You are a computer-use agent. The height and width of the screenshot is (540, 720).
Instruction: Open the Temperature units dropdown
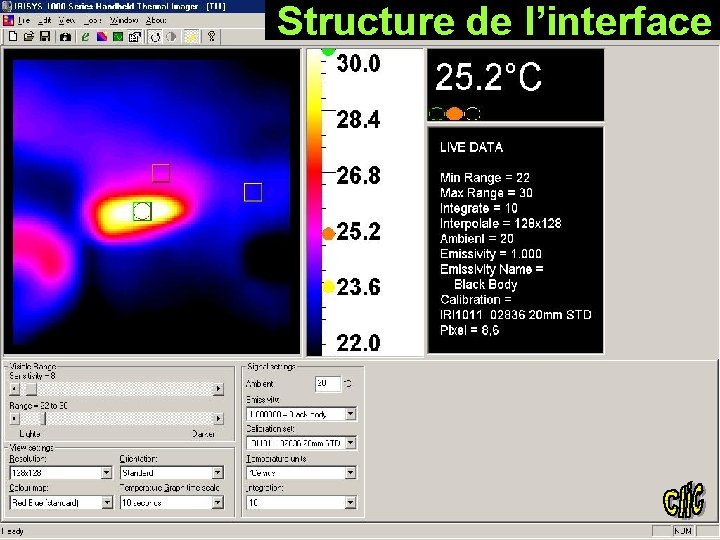[301, 472]
